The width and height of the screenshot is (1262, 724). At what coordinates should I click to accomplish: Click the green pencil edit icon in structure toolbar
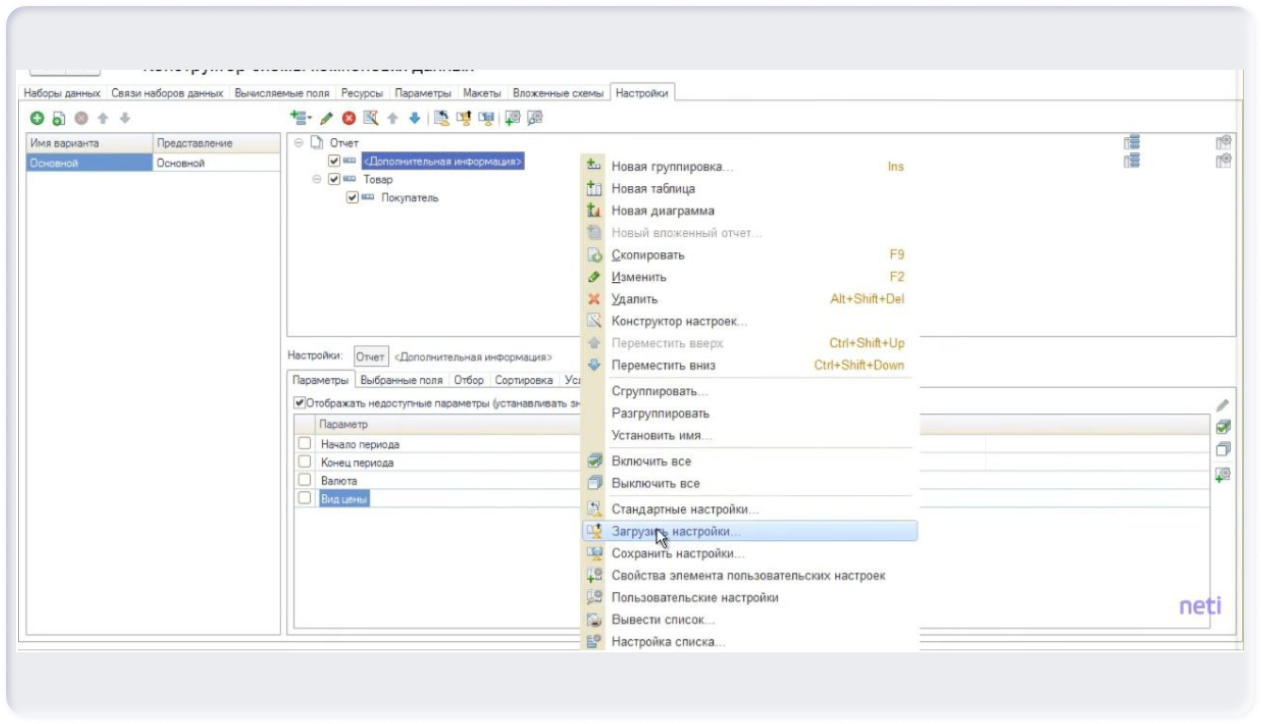(x=326, y=118)
